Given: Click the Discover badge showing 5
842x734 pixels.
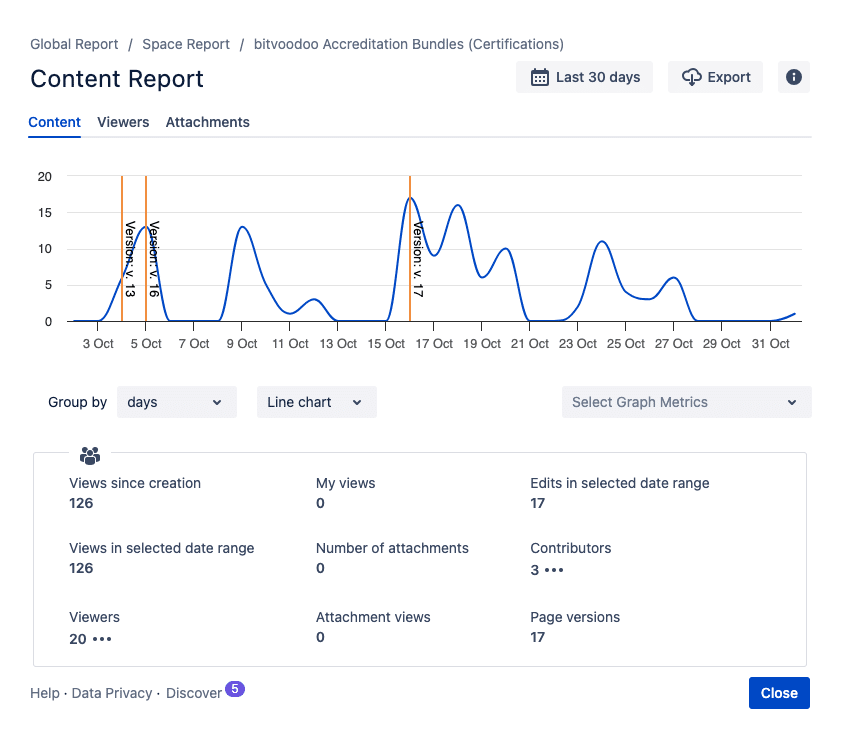Looking at the screenshot, I should click(x=235, y=688).
